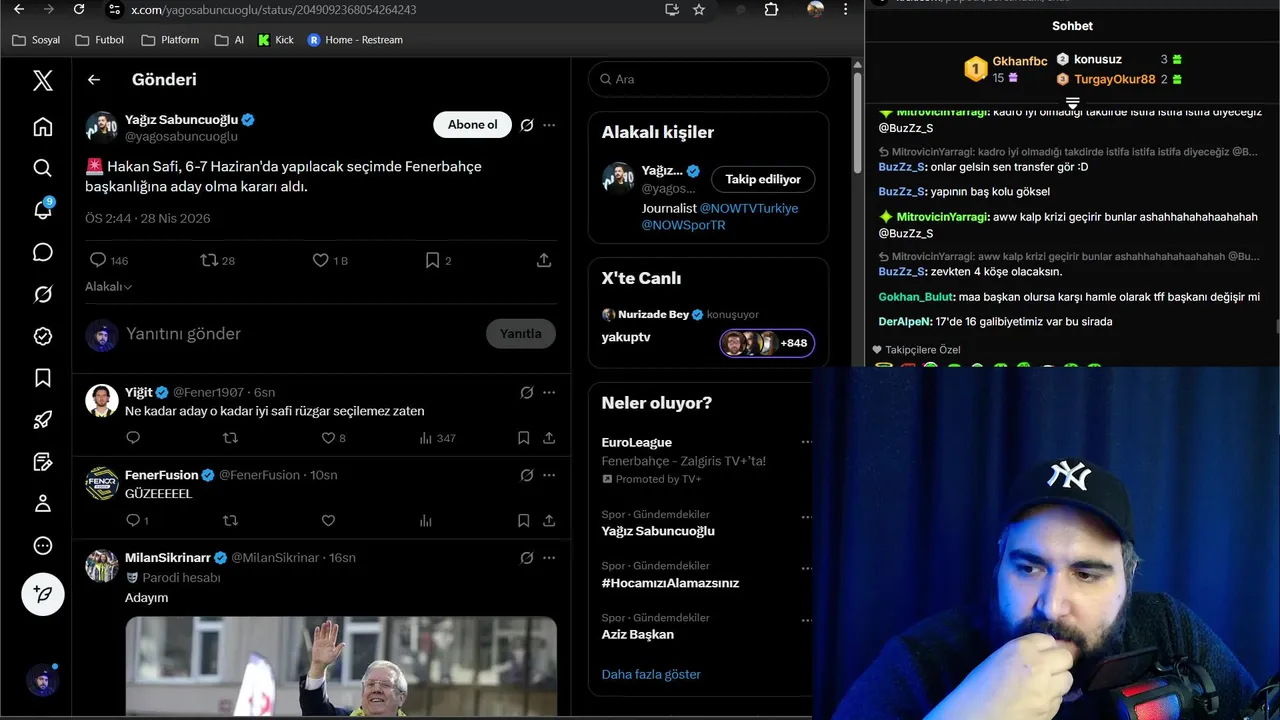Bookmark the FenerFusion reply

[x=524, y=521]
